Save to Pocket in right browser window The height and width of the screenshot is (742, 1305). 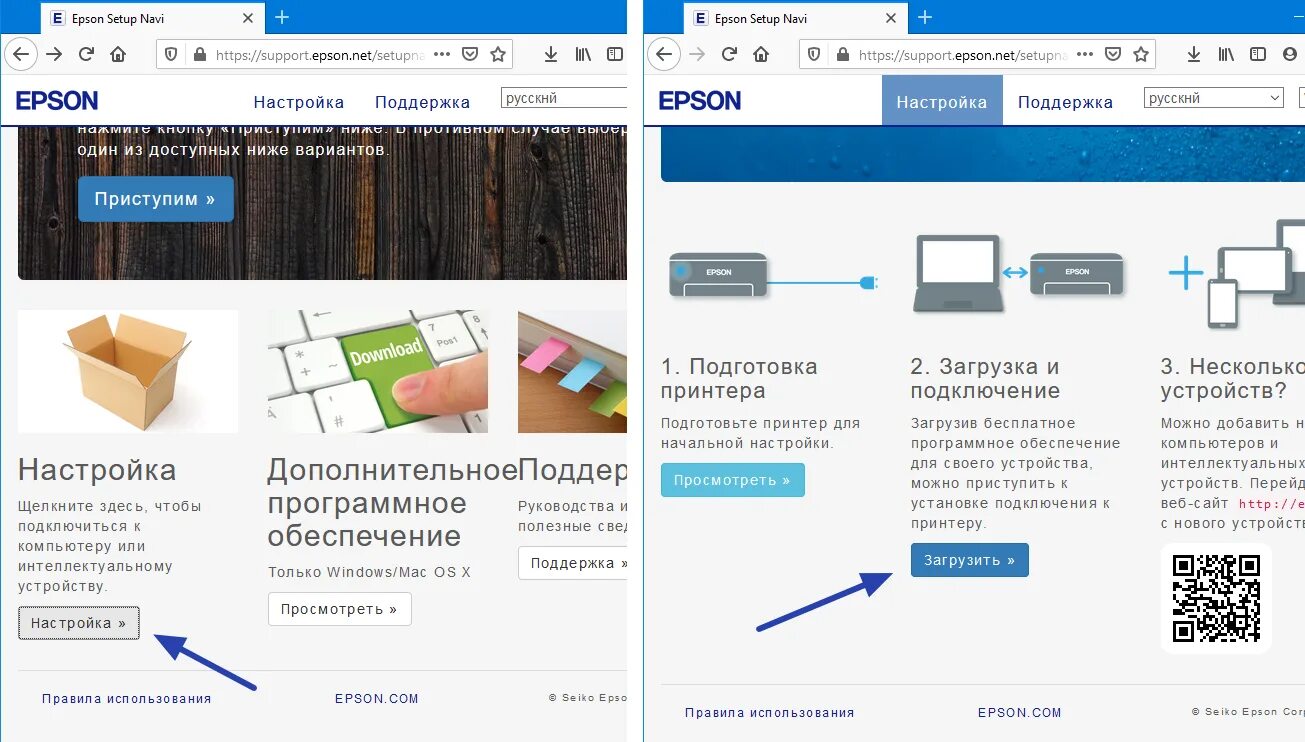(x=1112, y=55)
